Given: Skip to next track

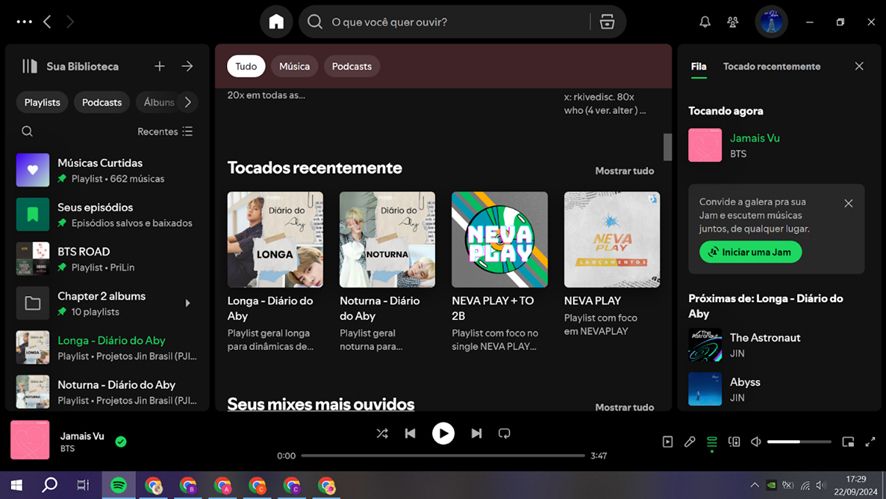Looking at the screenshot, I should (x=476, y=433).
